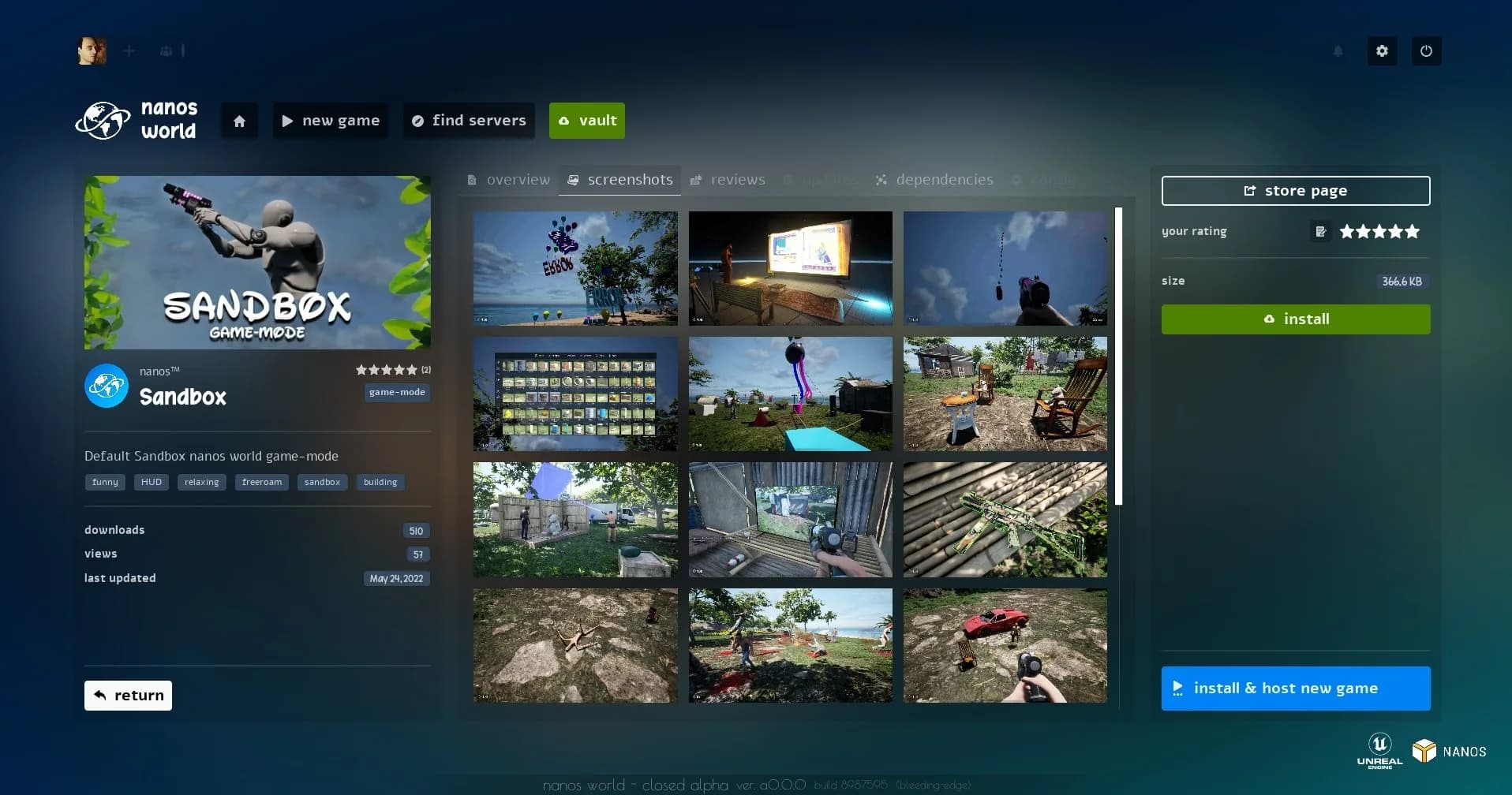
Task: Open the store page link
Action: coord(1295,191)
